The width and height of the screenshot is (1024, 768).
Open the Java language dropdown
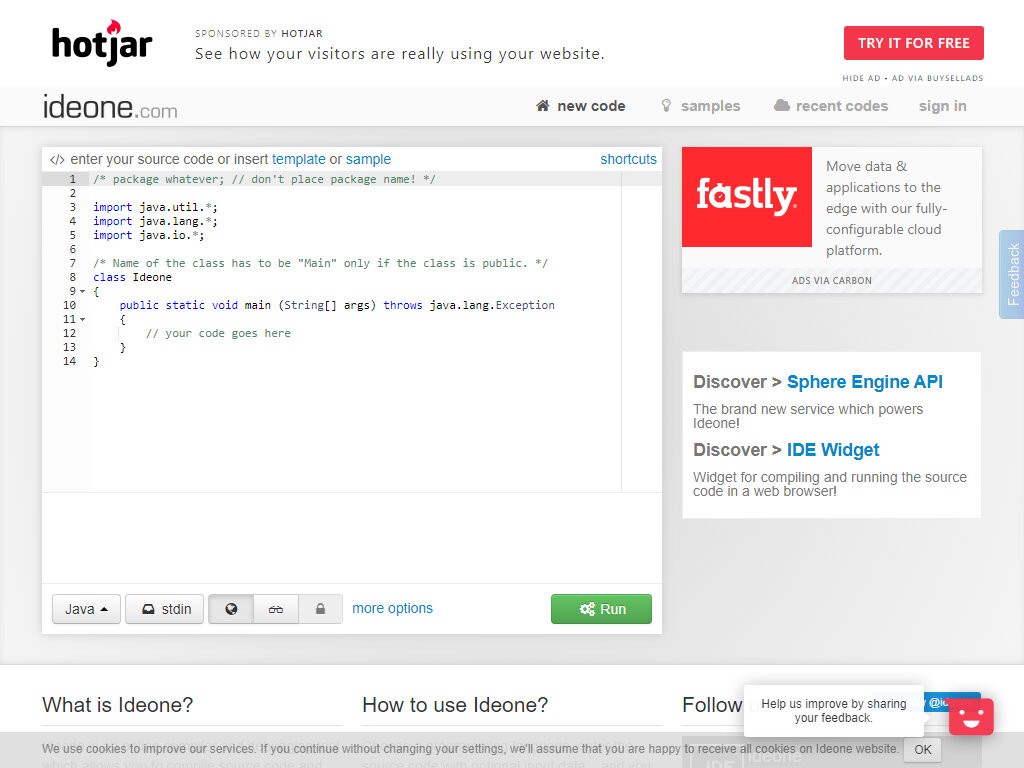tap(86, 609)
